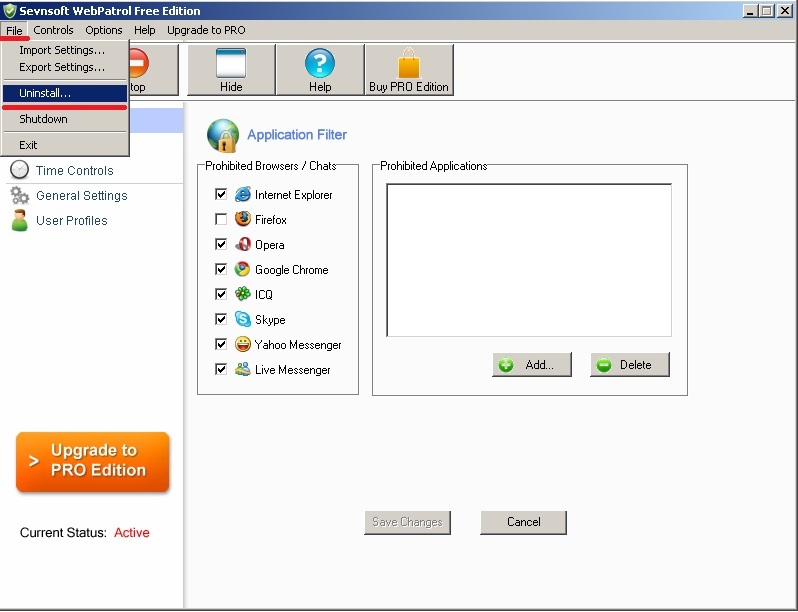Screen dimensions: 798x612
Task: Open the Options menu
Action: click(x=104, y=30)
